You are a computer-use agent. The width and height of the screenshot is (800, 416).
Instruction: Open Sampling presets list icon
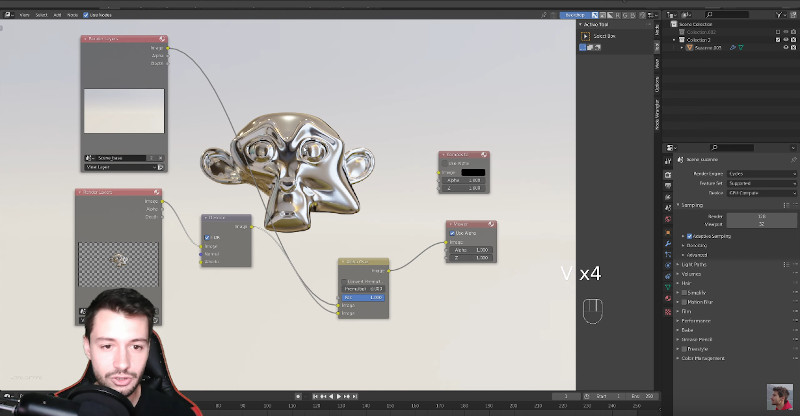pos(786,205)
